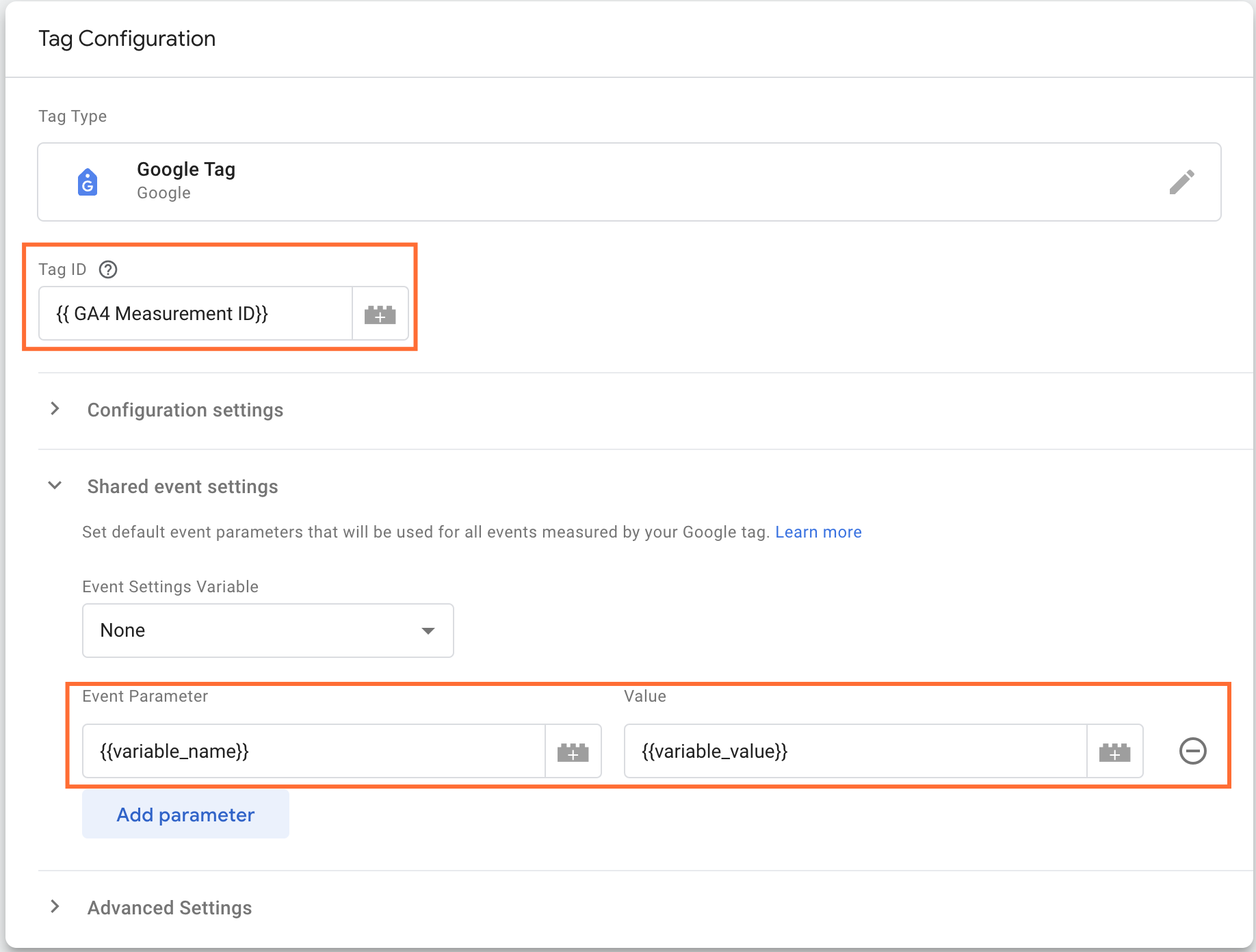
Task: Open variable picker icon for Value field
Action: [1115, 751]
